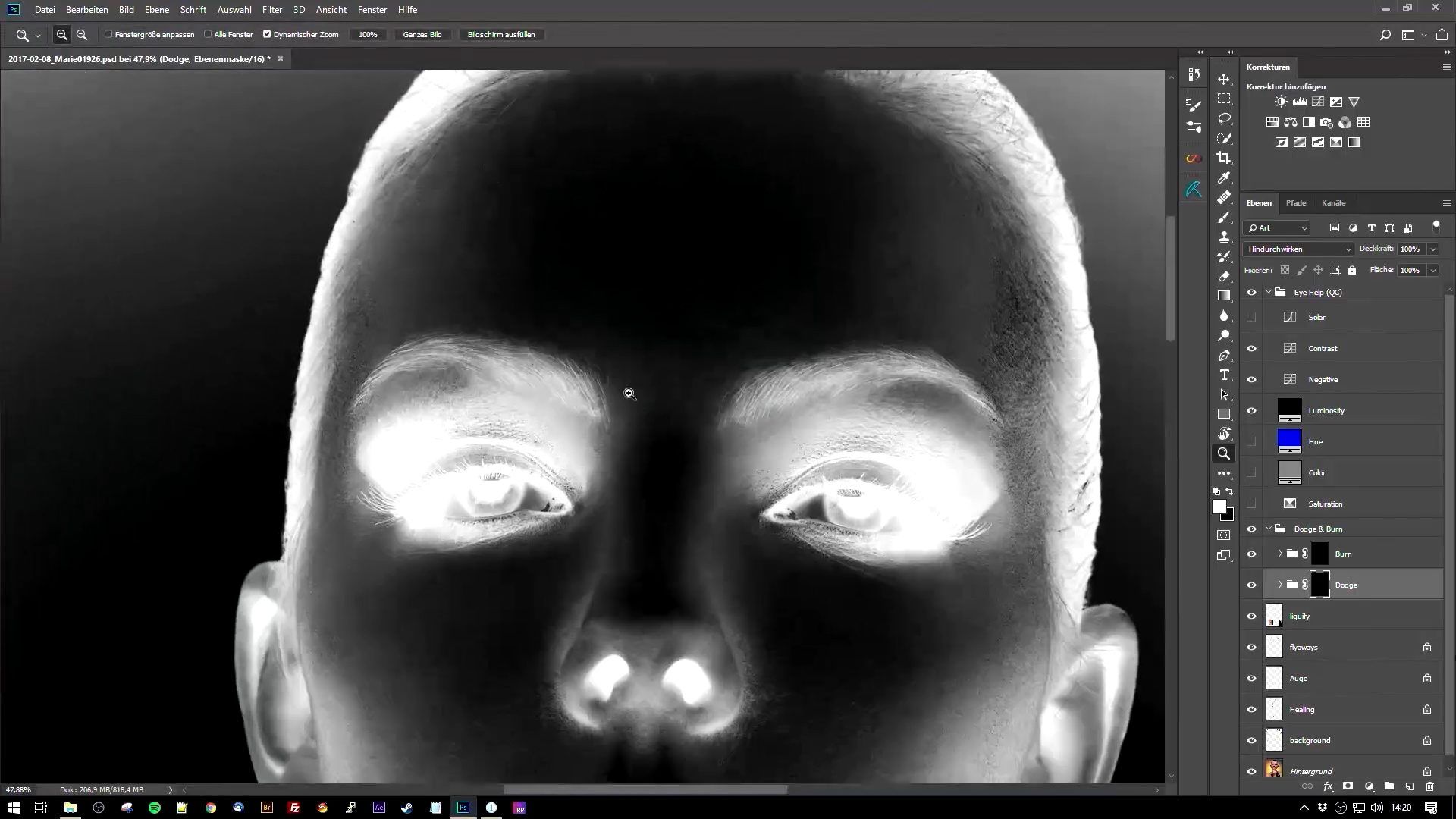
Task: Open layer styles fx menu
Action: 1328,787
